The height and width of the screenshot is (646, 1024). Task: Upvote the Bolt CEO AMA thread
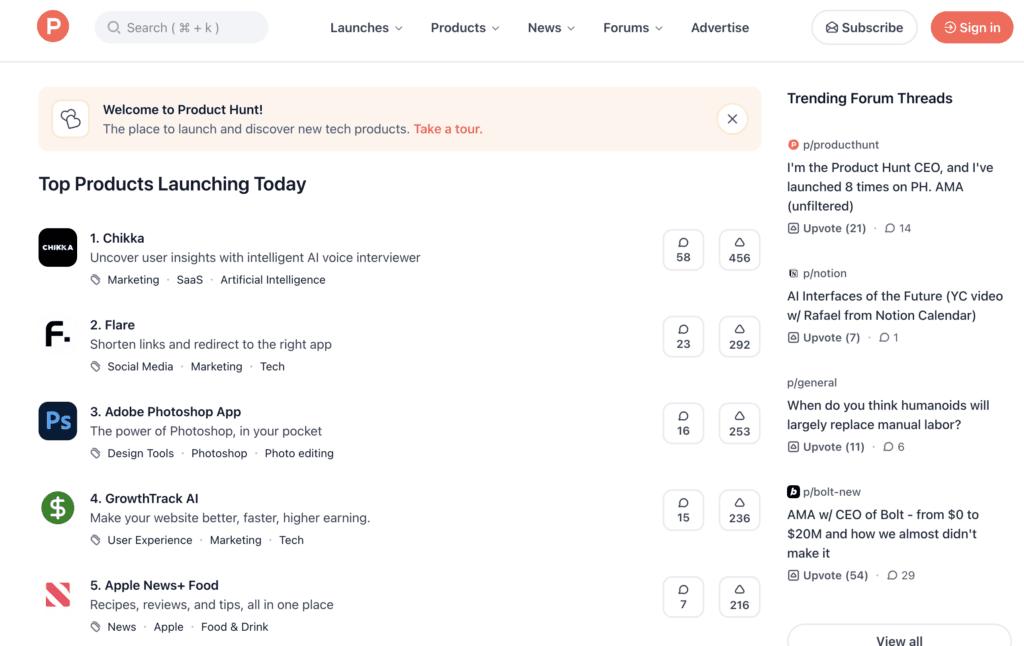828,576
